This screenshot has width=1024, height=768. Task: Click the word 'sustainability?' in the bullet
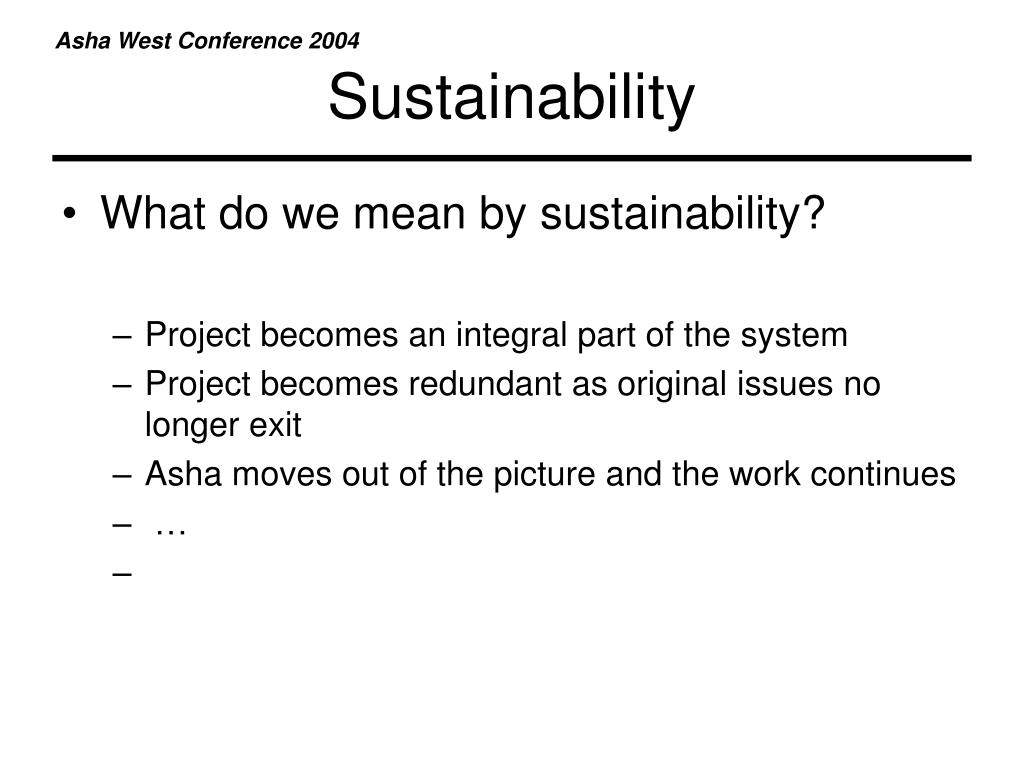click(x=682, y=214)
